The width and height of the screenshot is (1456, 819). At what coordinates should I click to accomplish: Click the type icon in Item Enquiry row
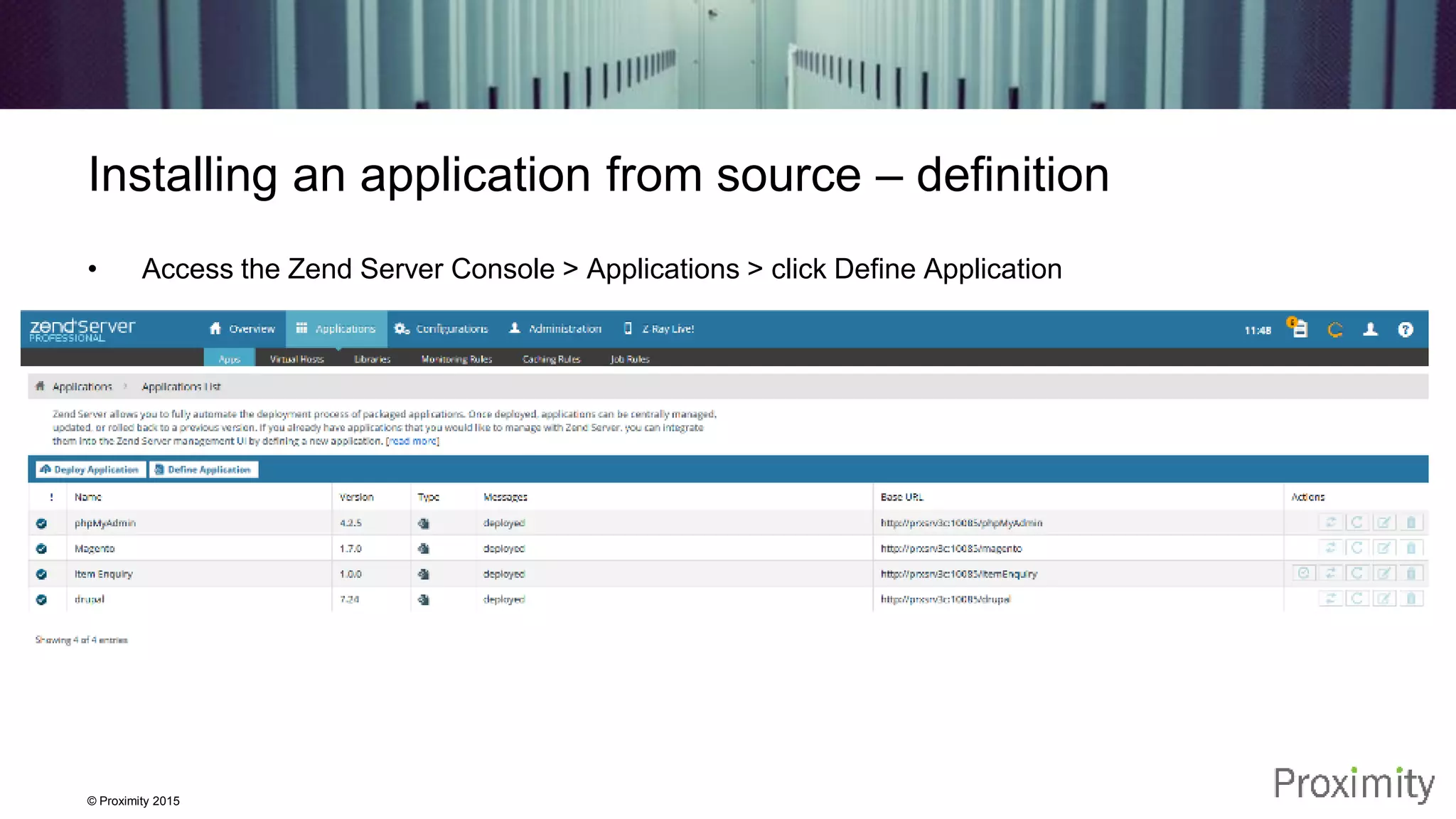click(424, 574)
